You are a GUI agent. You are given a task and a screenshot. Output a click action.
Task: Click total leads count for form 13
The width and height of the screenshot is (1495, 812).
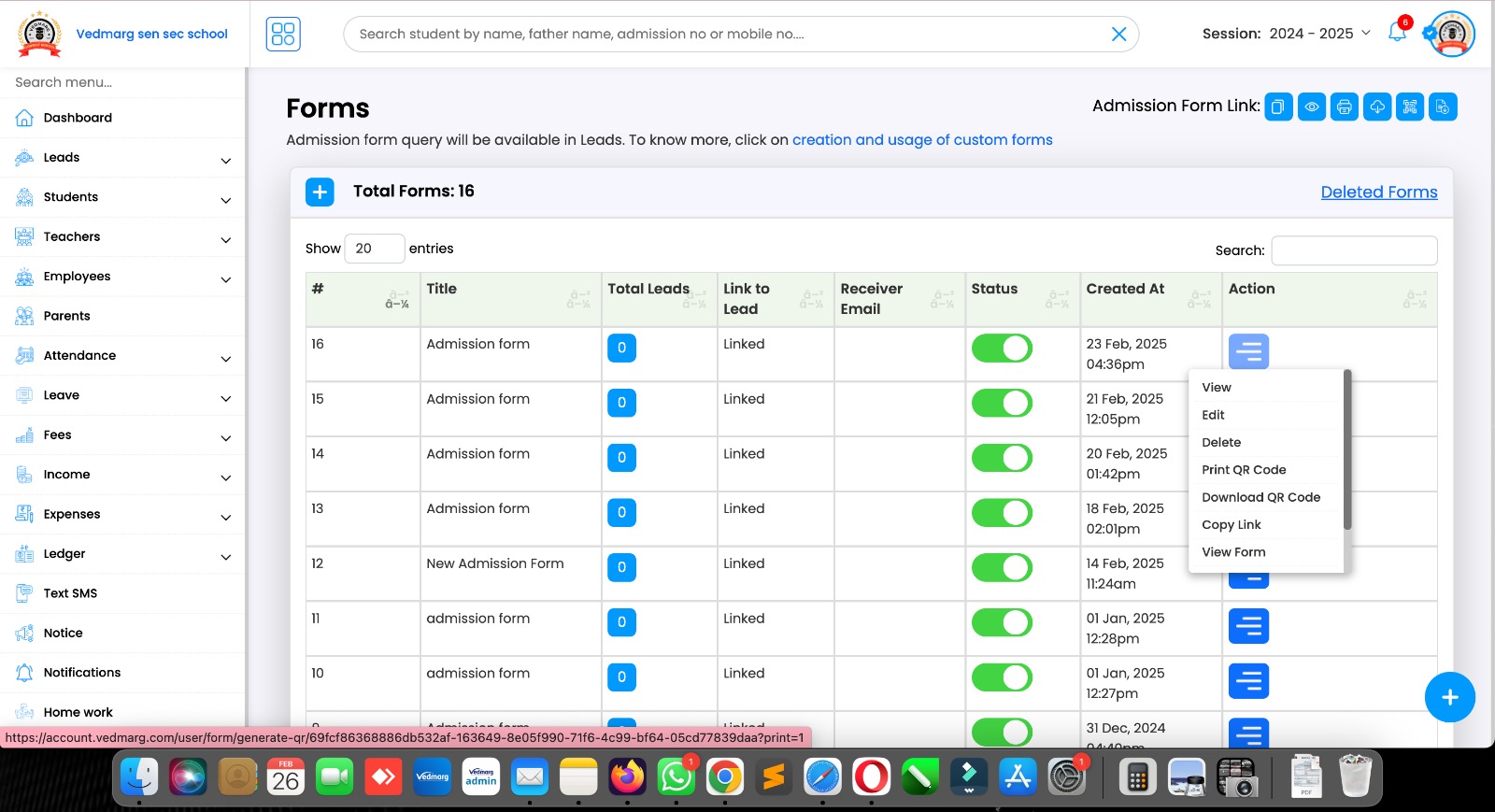[621, 512]
